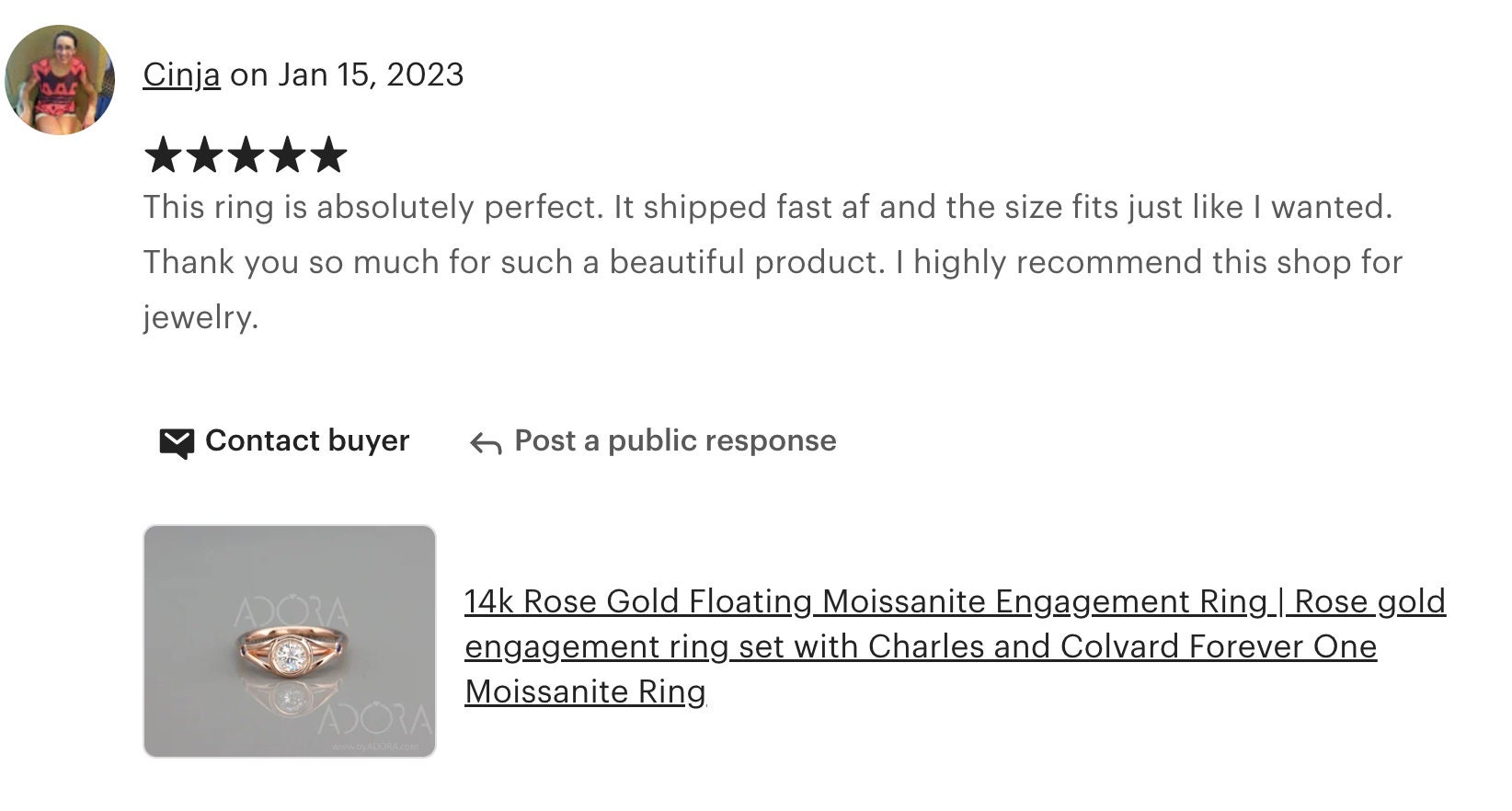Click the second rating star
This screenshot has width=1512, height=811.
click(204, 154)
